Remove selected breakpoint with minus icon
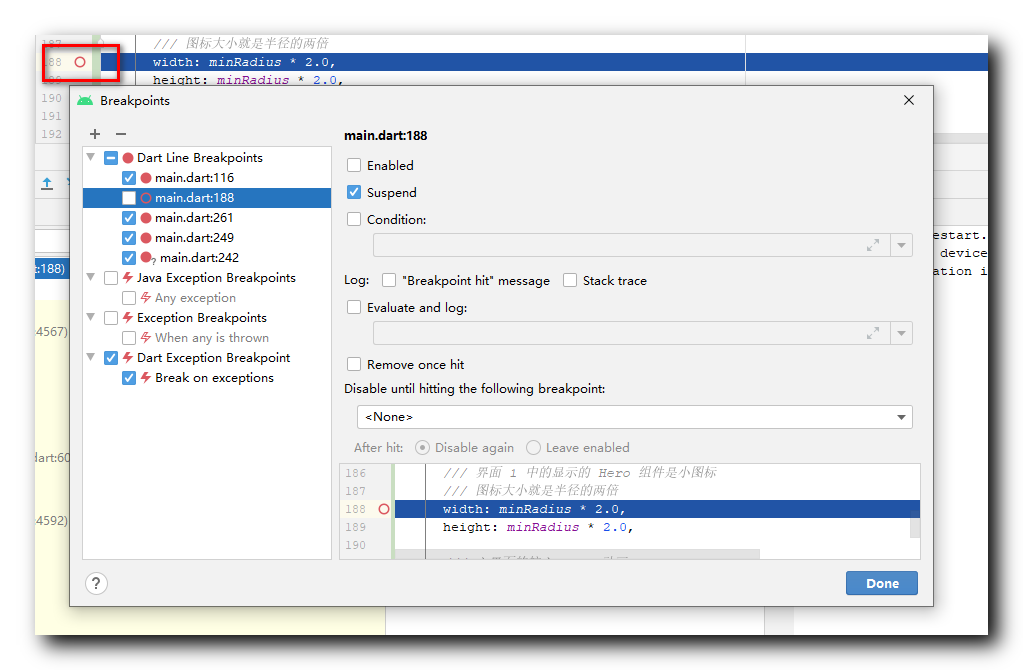1023x670 pixels. point(121,134)
